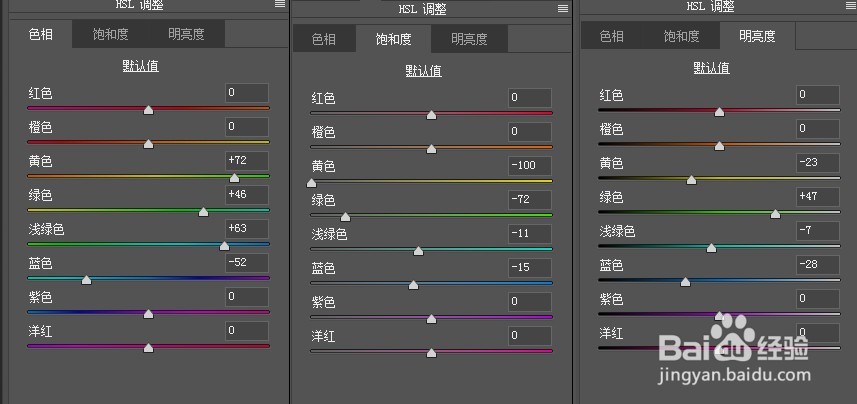
Task: Focus the 浅绿色 hue field showing +63
Action: point(246,229)
